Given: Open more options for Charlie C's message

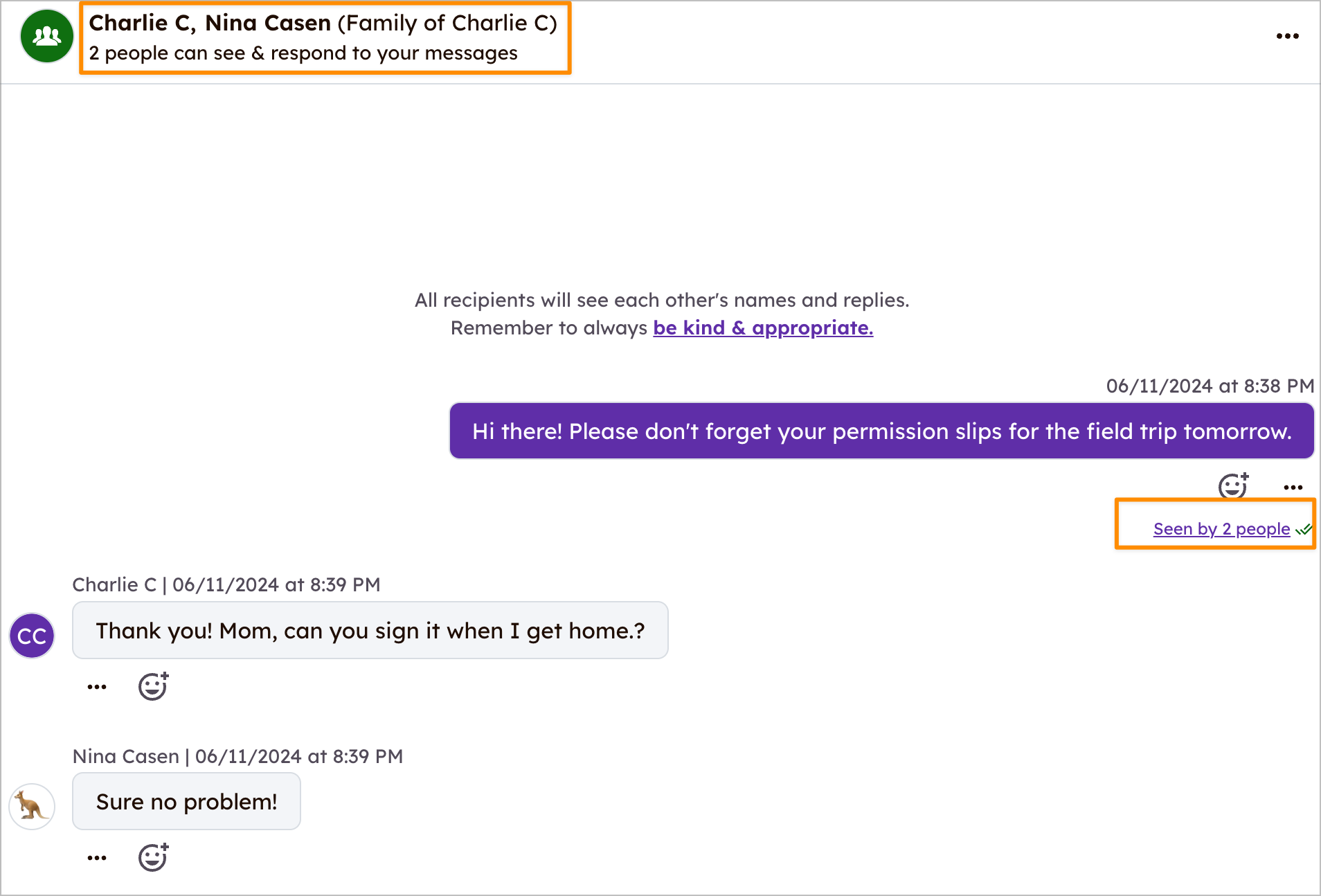Looking at the screenshot, I should [97, 687].
